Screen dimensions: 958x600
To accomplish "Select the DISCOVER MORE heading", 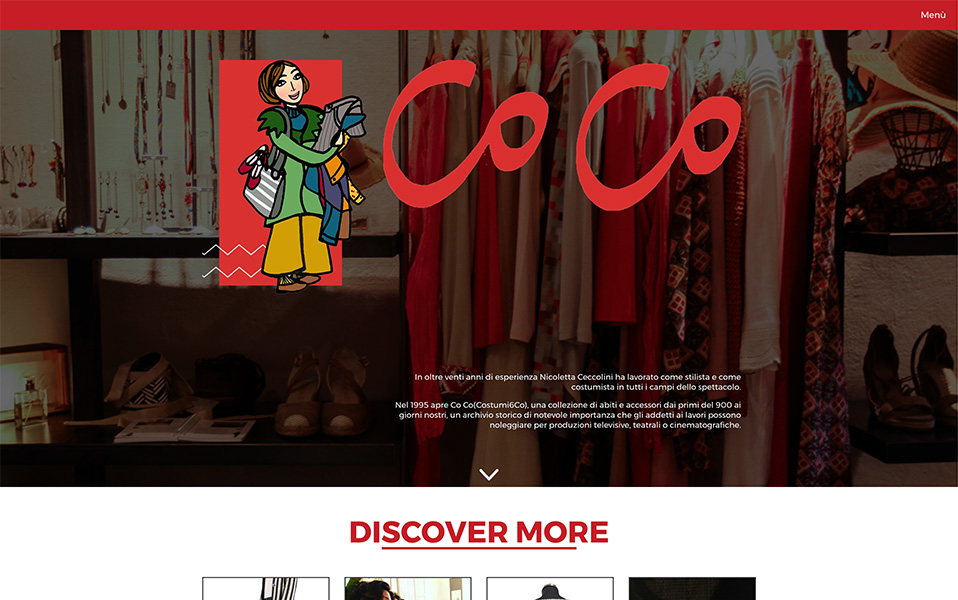I will 478,532.
